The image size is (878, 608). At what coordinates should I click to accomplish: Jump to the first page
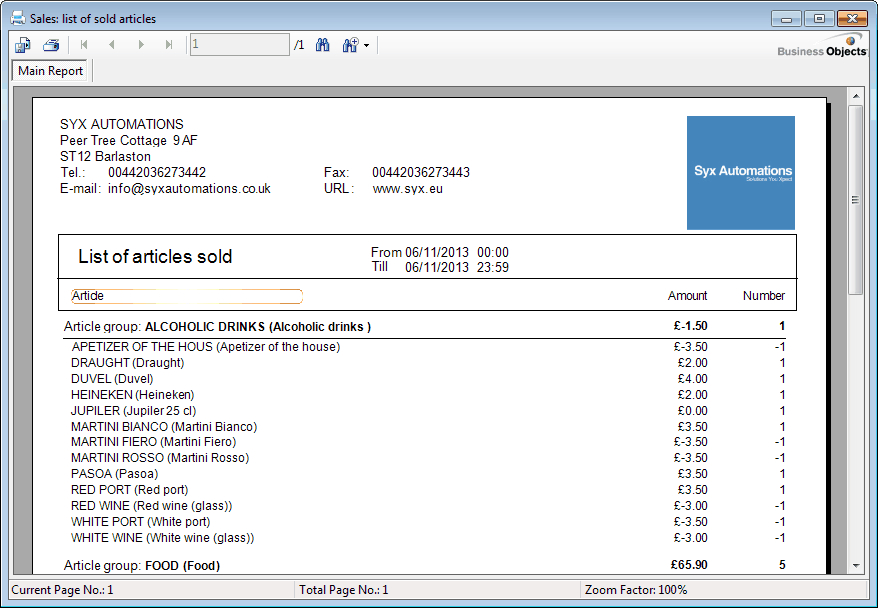(84, 44)
